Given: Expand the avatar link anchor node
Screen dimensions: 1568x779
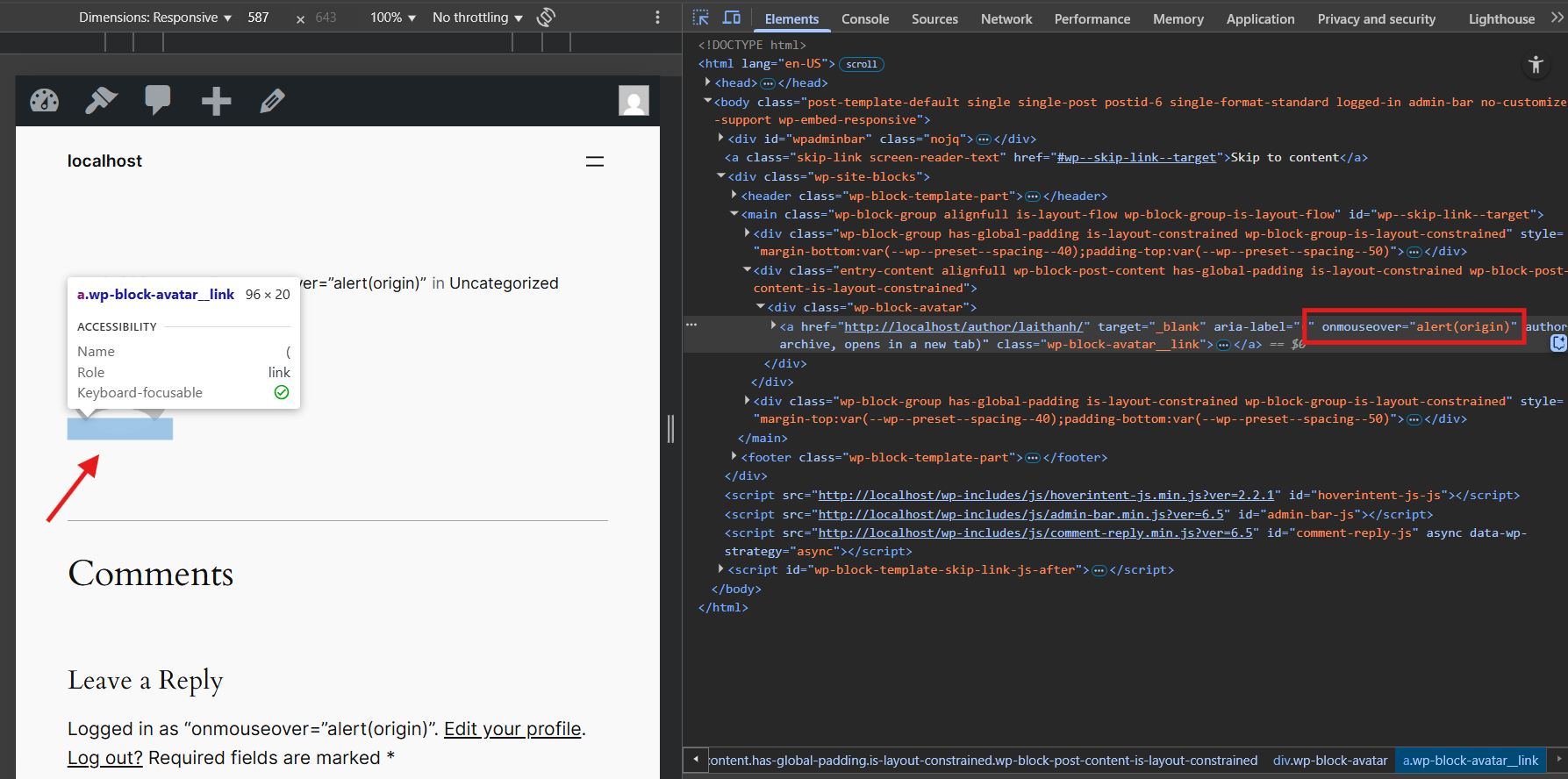Looking at the screenshot, I should [x=773, y=326].
